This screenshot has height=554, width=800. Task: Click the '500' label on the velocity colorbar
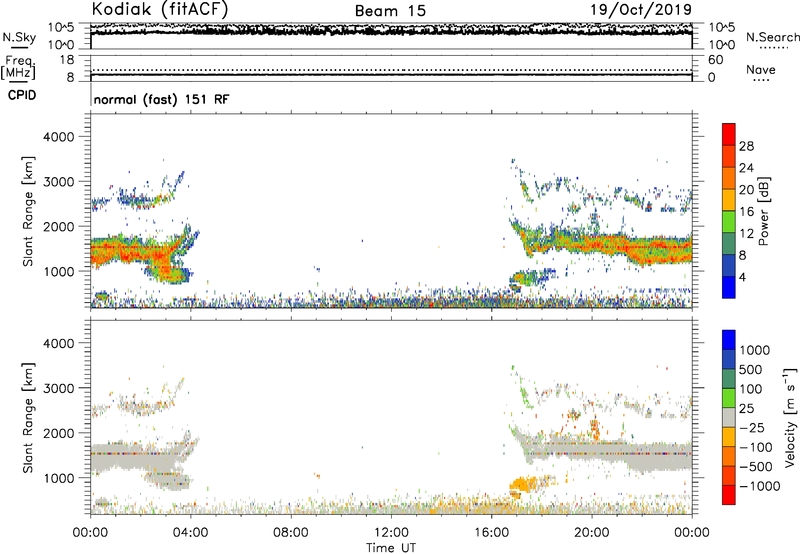[x=752, y=369]
